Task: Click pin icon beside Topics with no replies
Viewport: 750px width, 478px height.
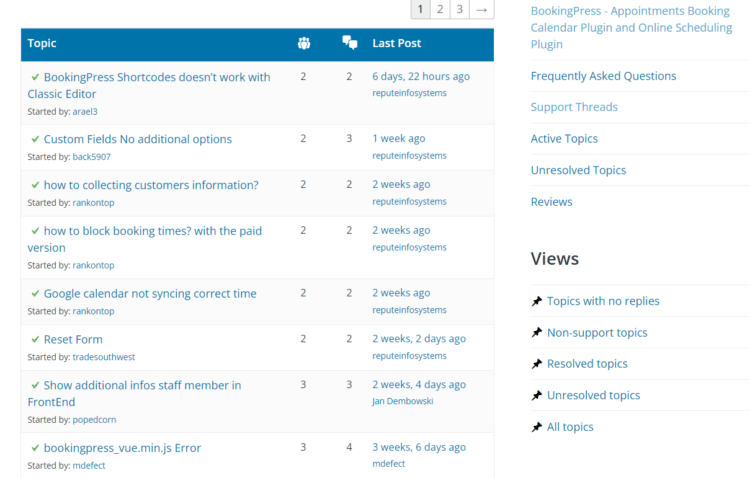Action: (x=537, y=301)
